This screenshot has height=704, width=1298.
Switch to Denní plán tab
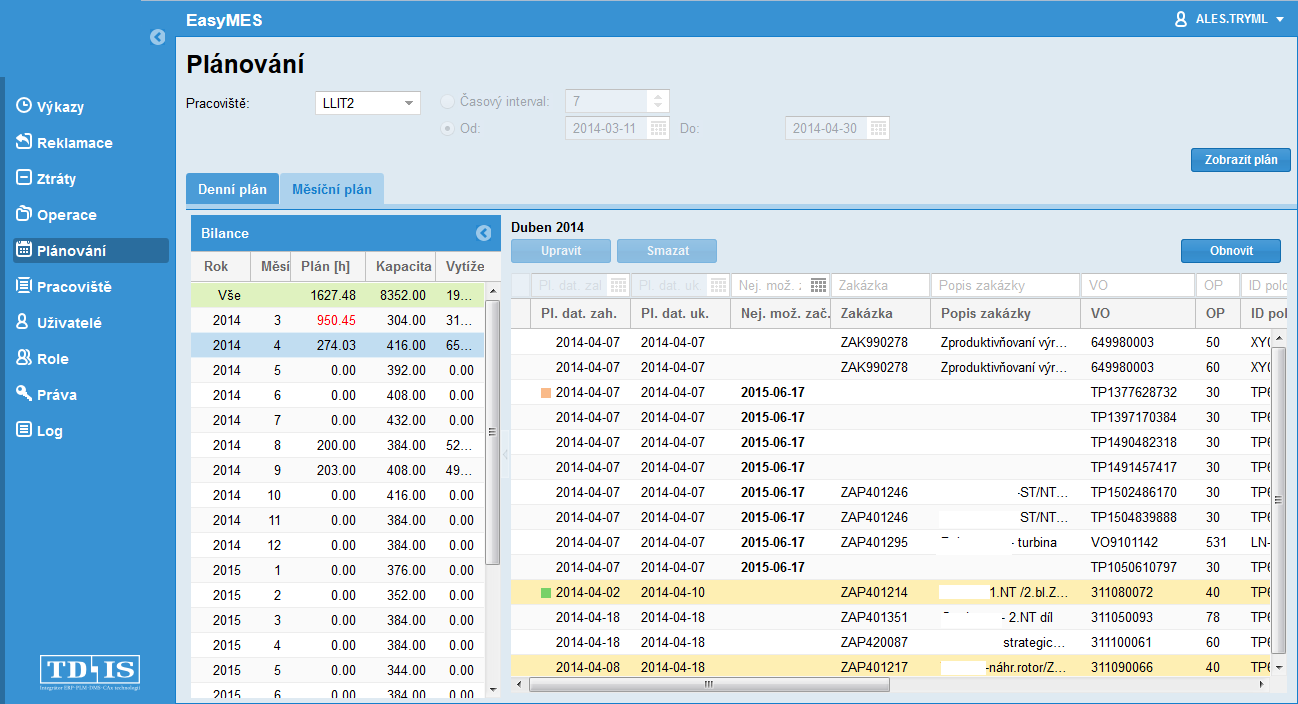[232, 189]
